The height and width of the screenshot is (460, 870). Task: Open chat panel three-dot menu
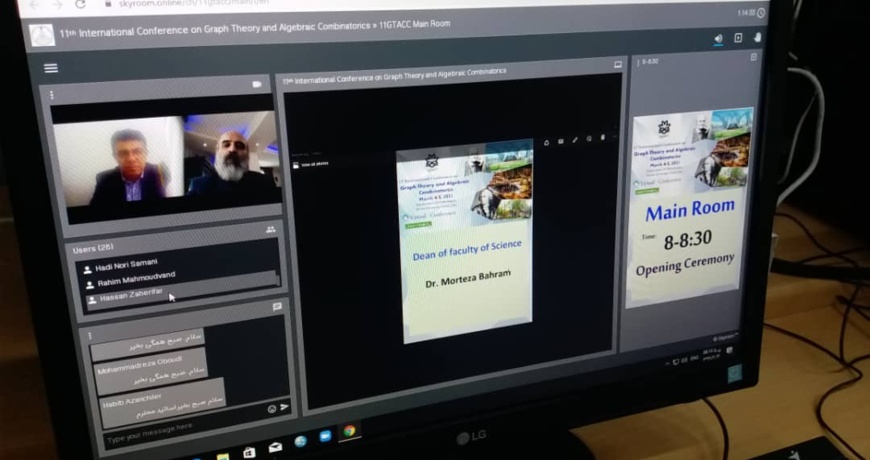coord(89,335)
